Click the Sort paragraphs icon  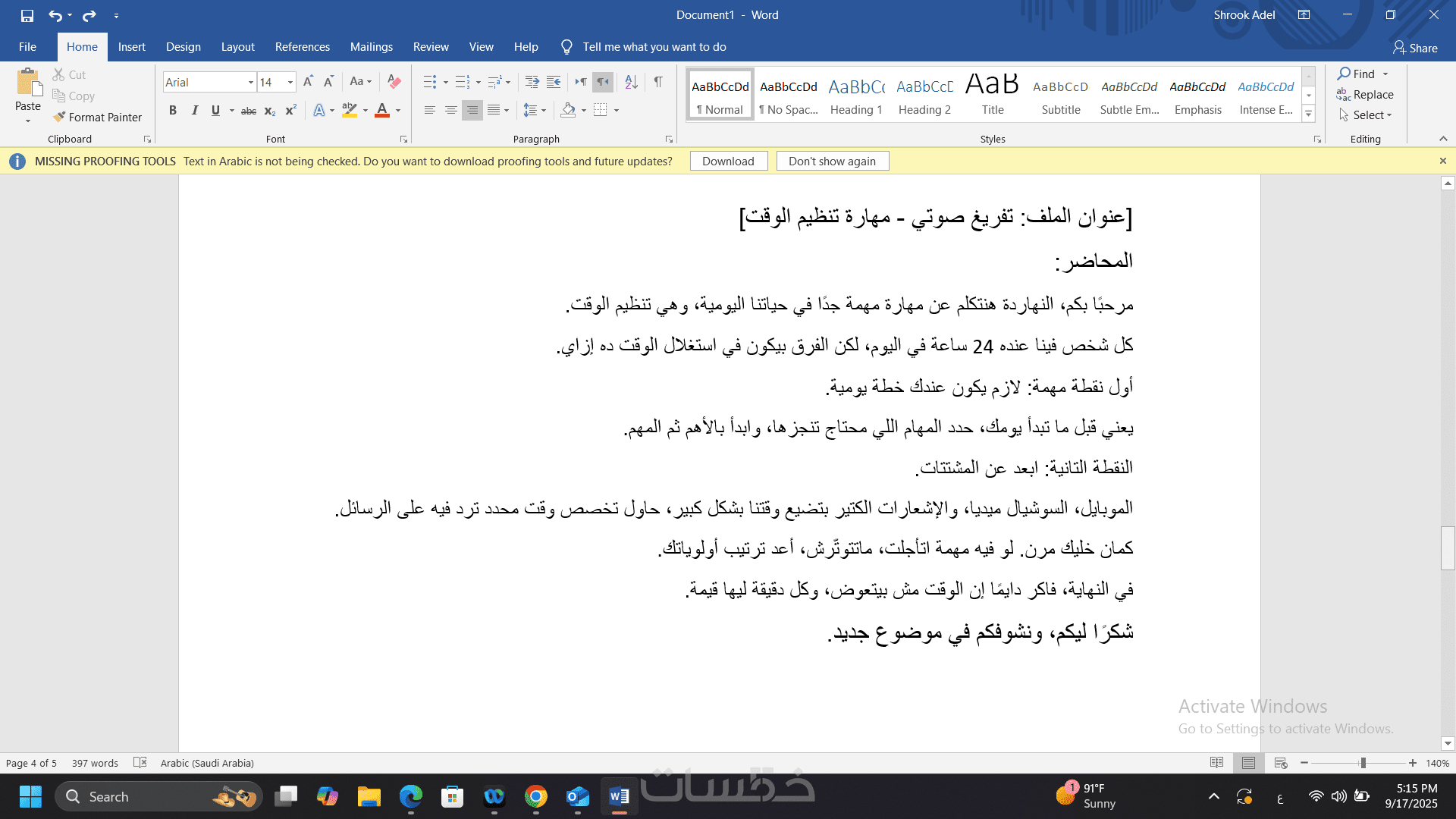(x=631, y=82)
